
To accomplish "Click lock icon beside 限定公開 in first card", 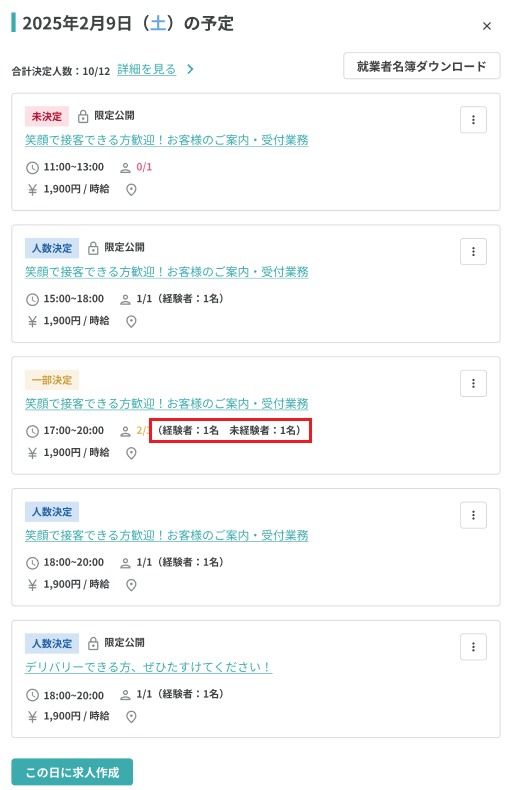I will click(x=83, y=116).
